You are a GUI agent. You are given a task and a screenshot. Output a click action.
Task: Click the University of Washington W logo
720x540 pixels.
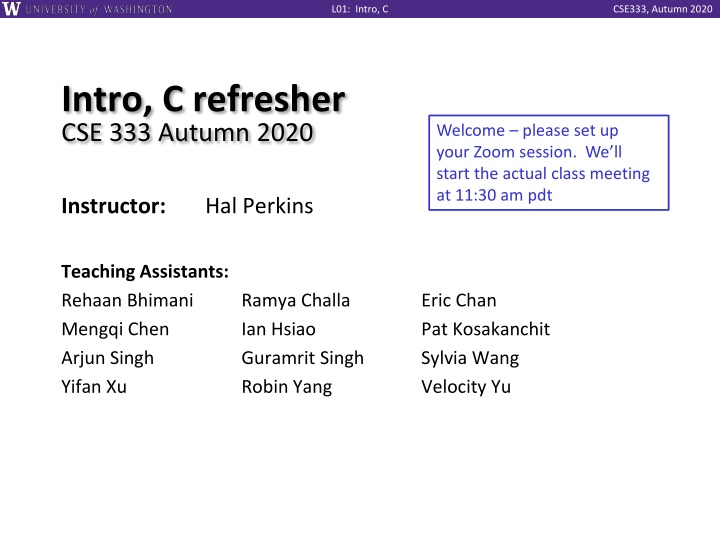click(x=11, y=8)
